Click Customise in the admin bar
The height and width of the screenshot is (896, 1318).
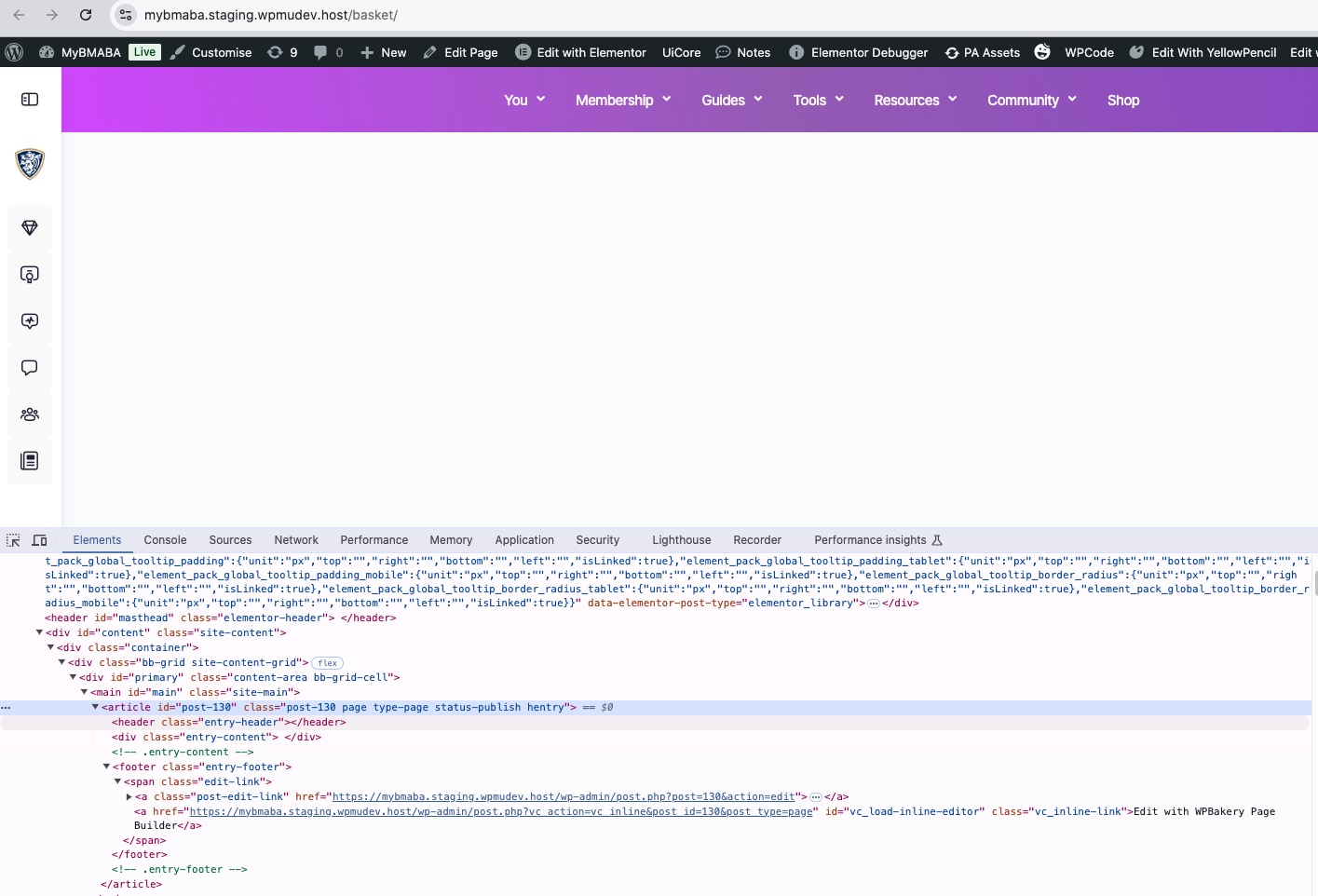click(x=211, y=52)
